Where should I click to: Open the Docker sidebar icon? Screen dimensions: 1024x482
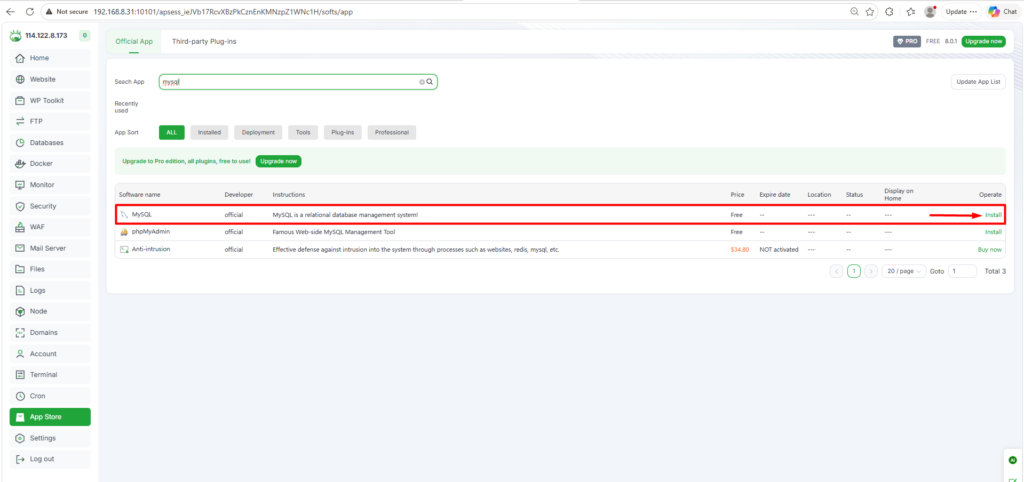pos(20,163)
